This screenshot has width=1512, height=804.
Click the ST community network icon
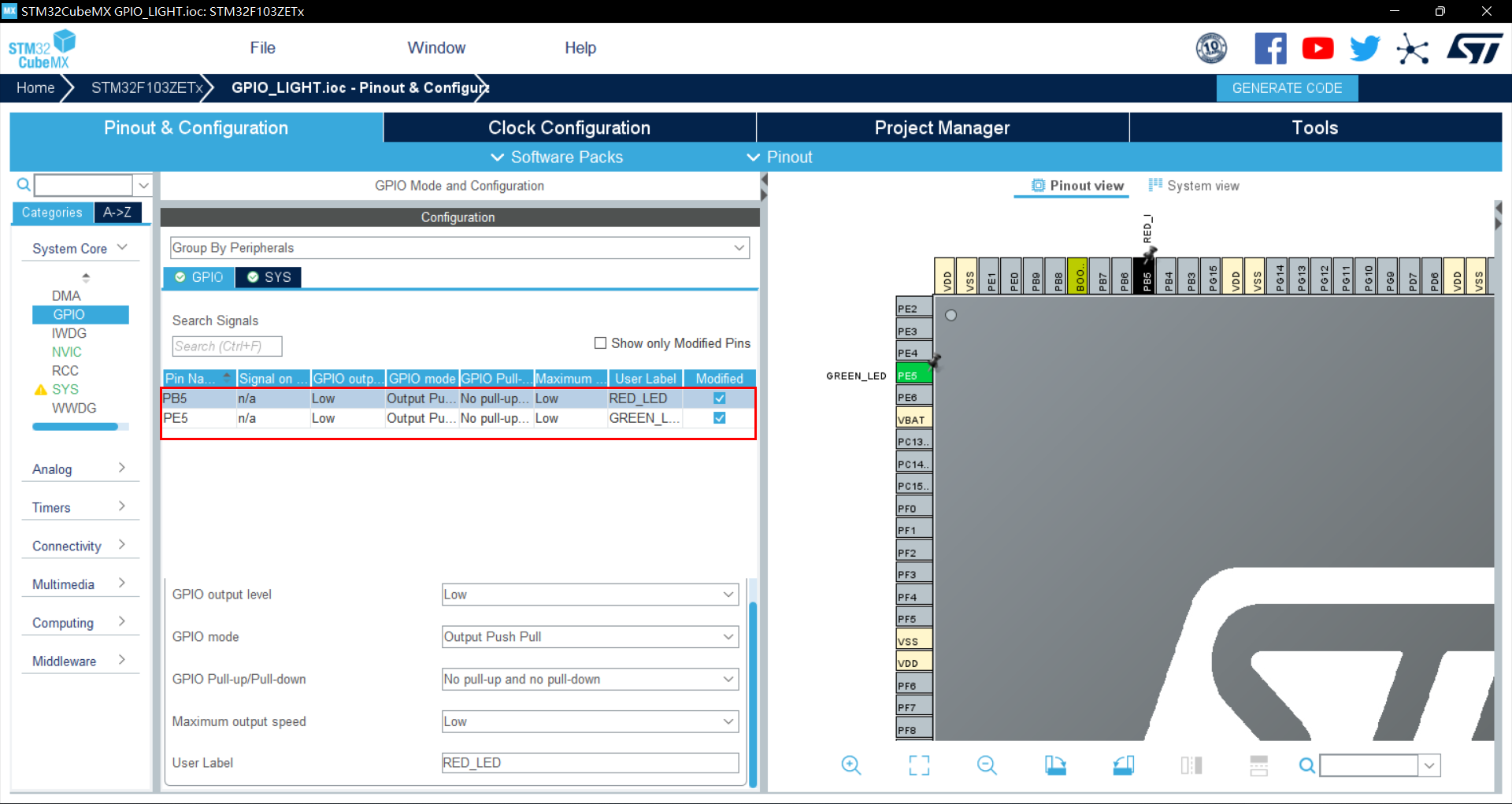[x=1413, y=49]
